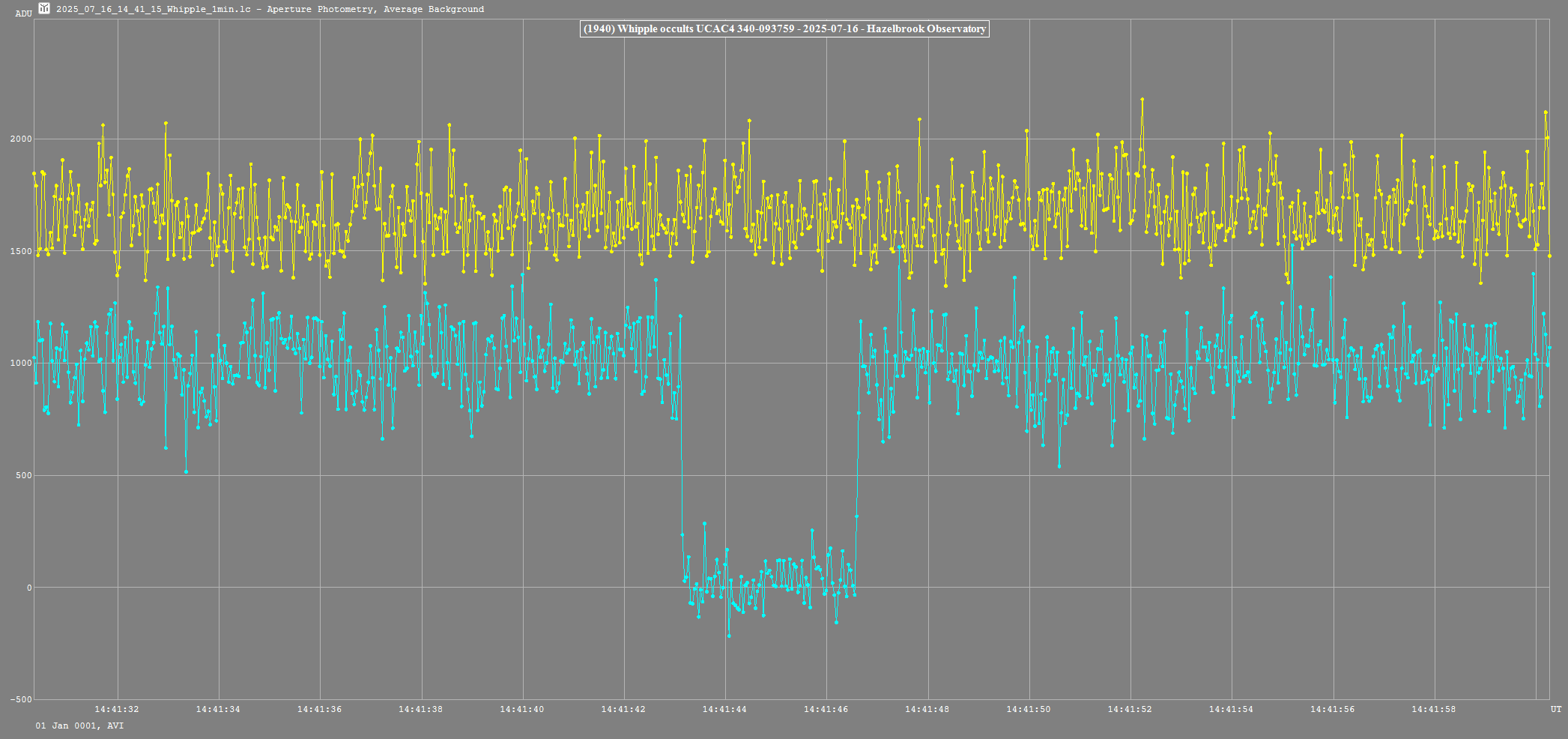
Task: Click the 500 value on the ADU axis
Action: click(23, 475)
